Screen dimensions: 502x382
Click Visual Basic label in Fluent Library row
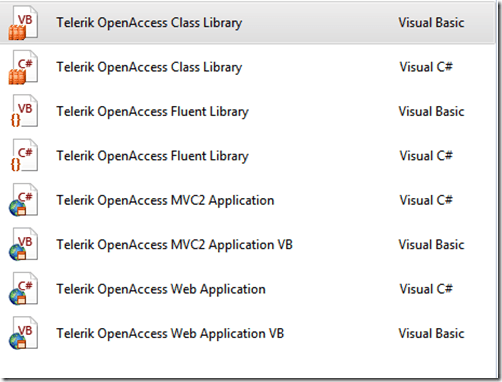(x=431, y=111)
